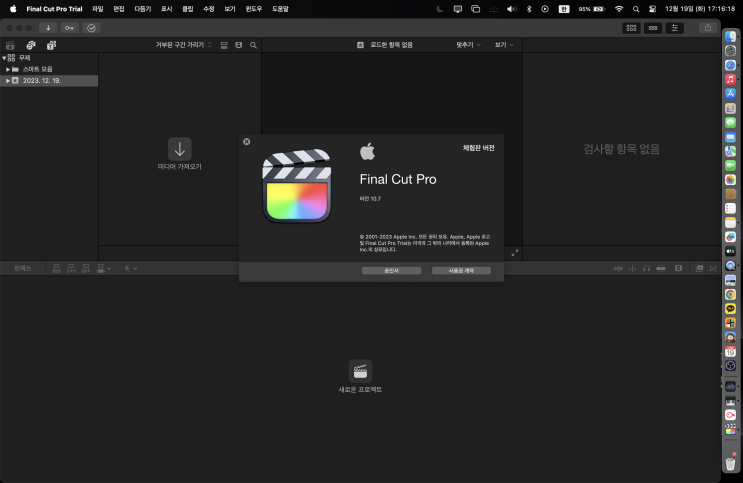Toggle the Inspector sliders button

[x=675, y=28]
